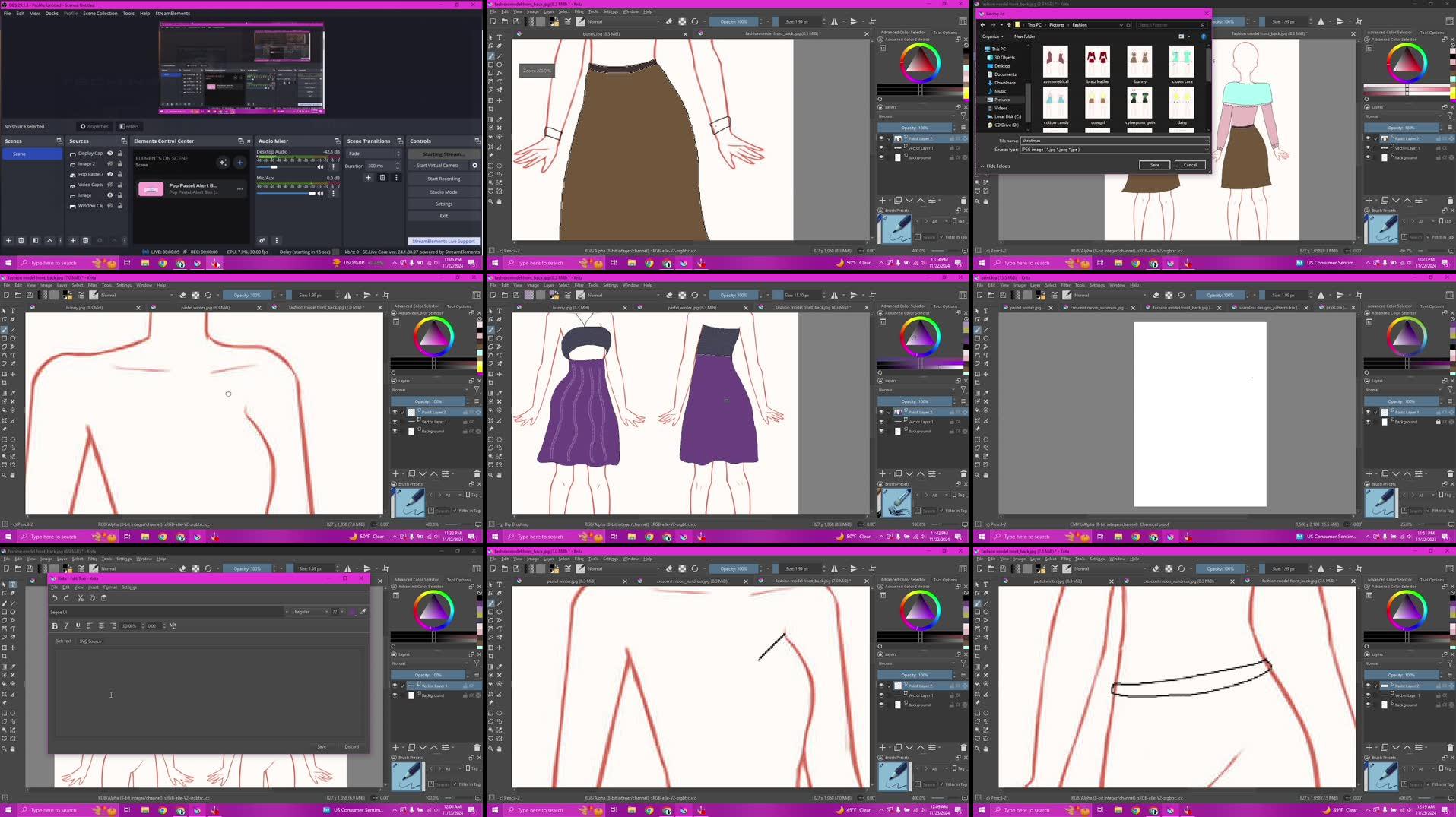Mute Mic/Aux in the OBS mixer
Viewport: 1456px width, 817px height.
click(320, 193)
